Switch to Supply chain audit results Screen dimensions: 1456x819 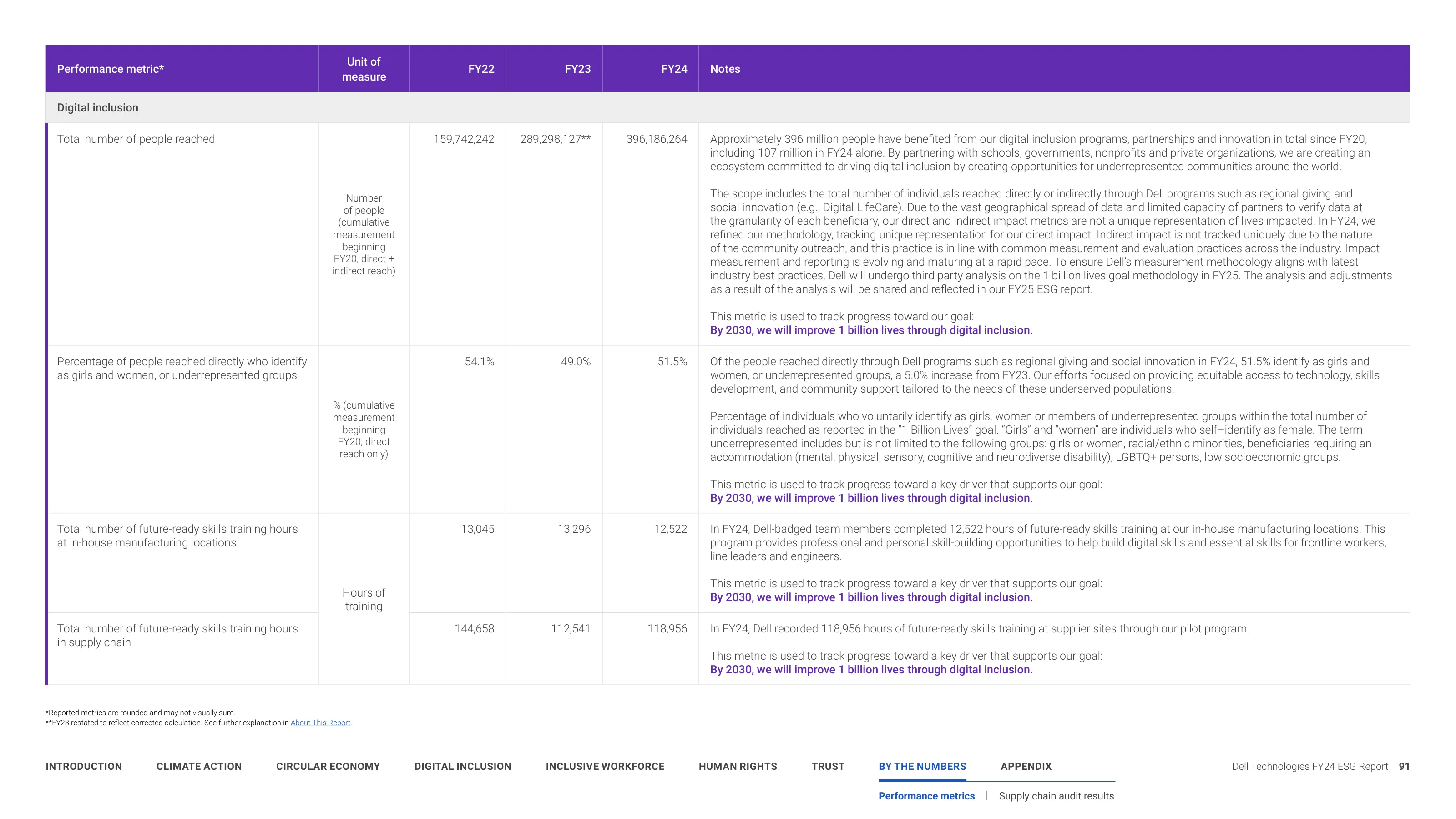(1056, 796)
